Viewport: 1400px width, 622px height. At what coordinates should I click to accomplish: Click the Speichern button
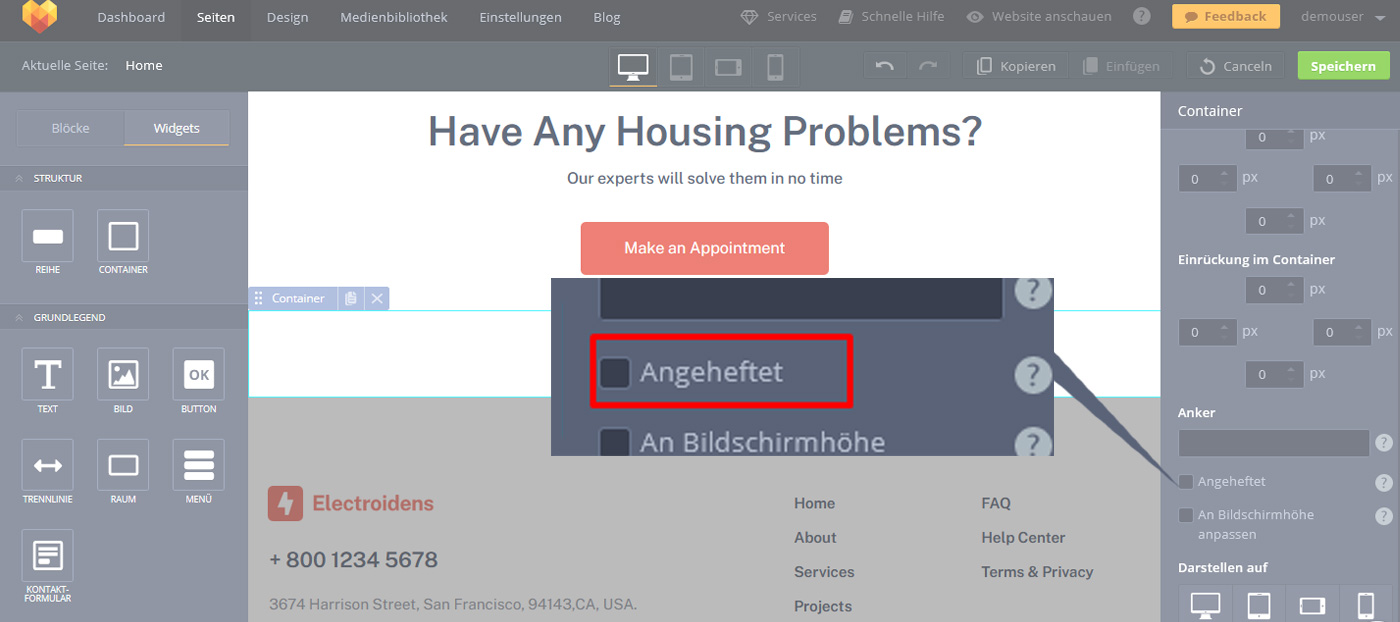tap(1342, 66)
